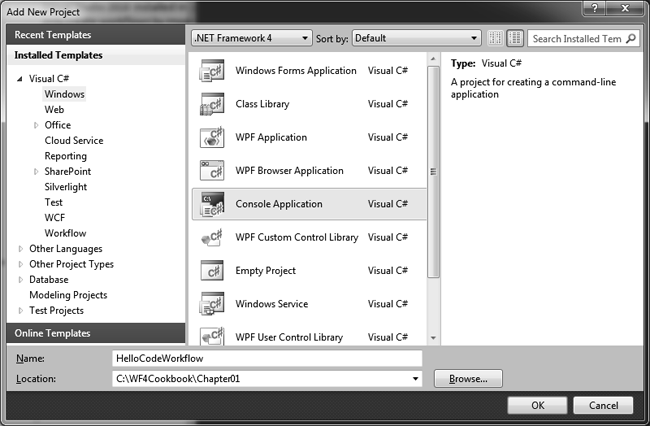650x426 pixels.
Task: Click the Class Library template icon
Action: (212, 104)
